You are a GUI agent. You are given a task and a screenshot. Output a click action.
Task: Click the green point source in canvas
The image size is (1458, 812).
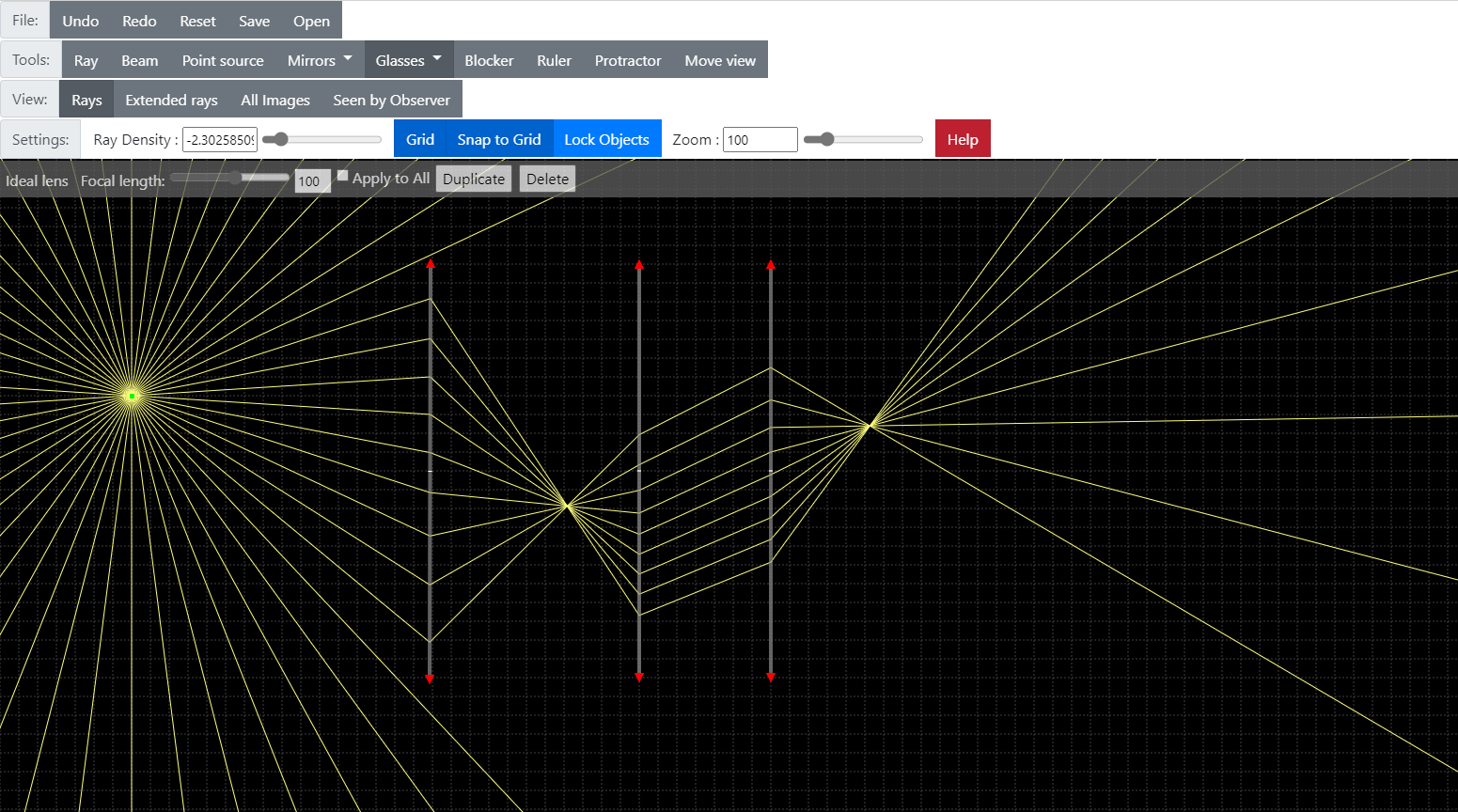(x=132, y=396)
